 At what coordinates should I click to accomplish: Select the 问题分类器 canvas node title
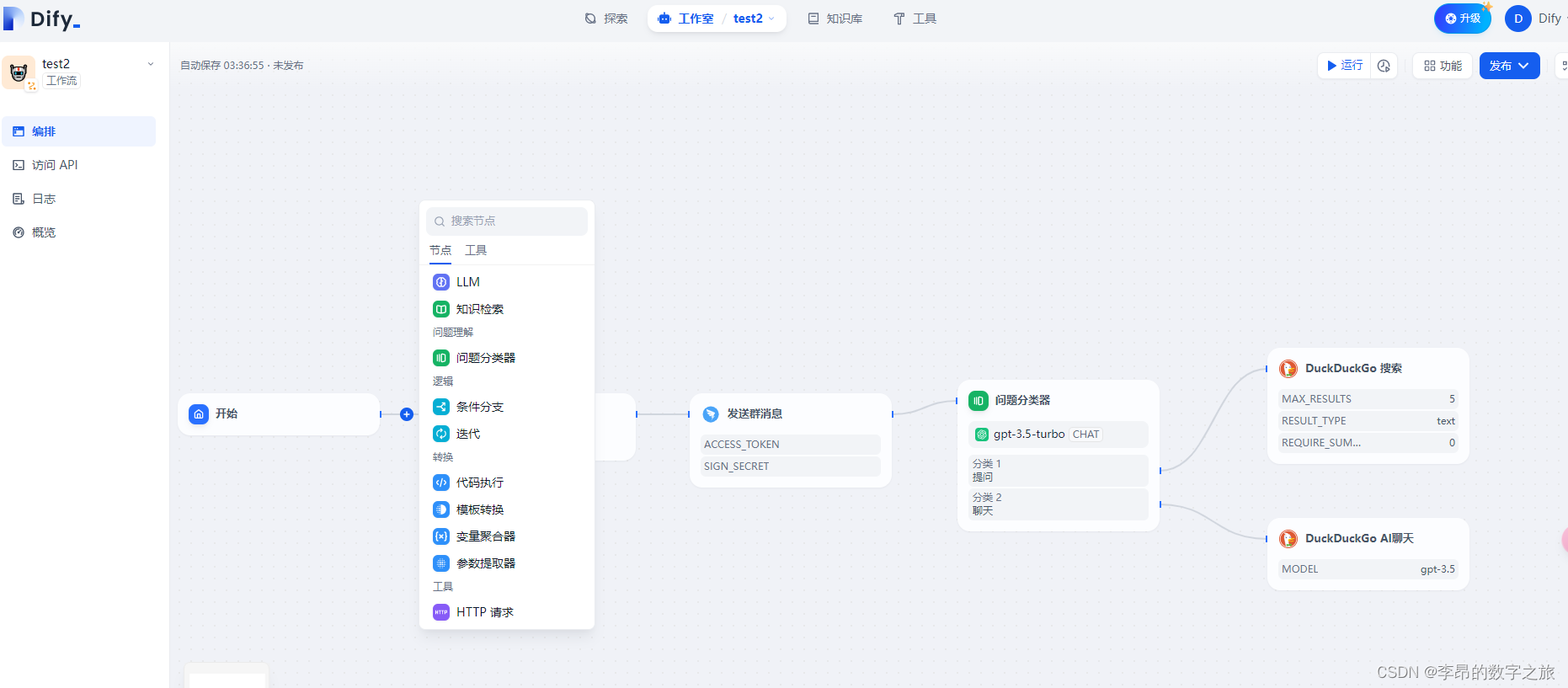[1022, 401]
